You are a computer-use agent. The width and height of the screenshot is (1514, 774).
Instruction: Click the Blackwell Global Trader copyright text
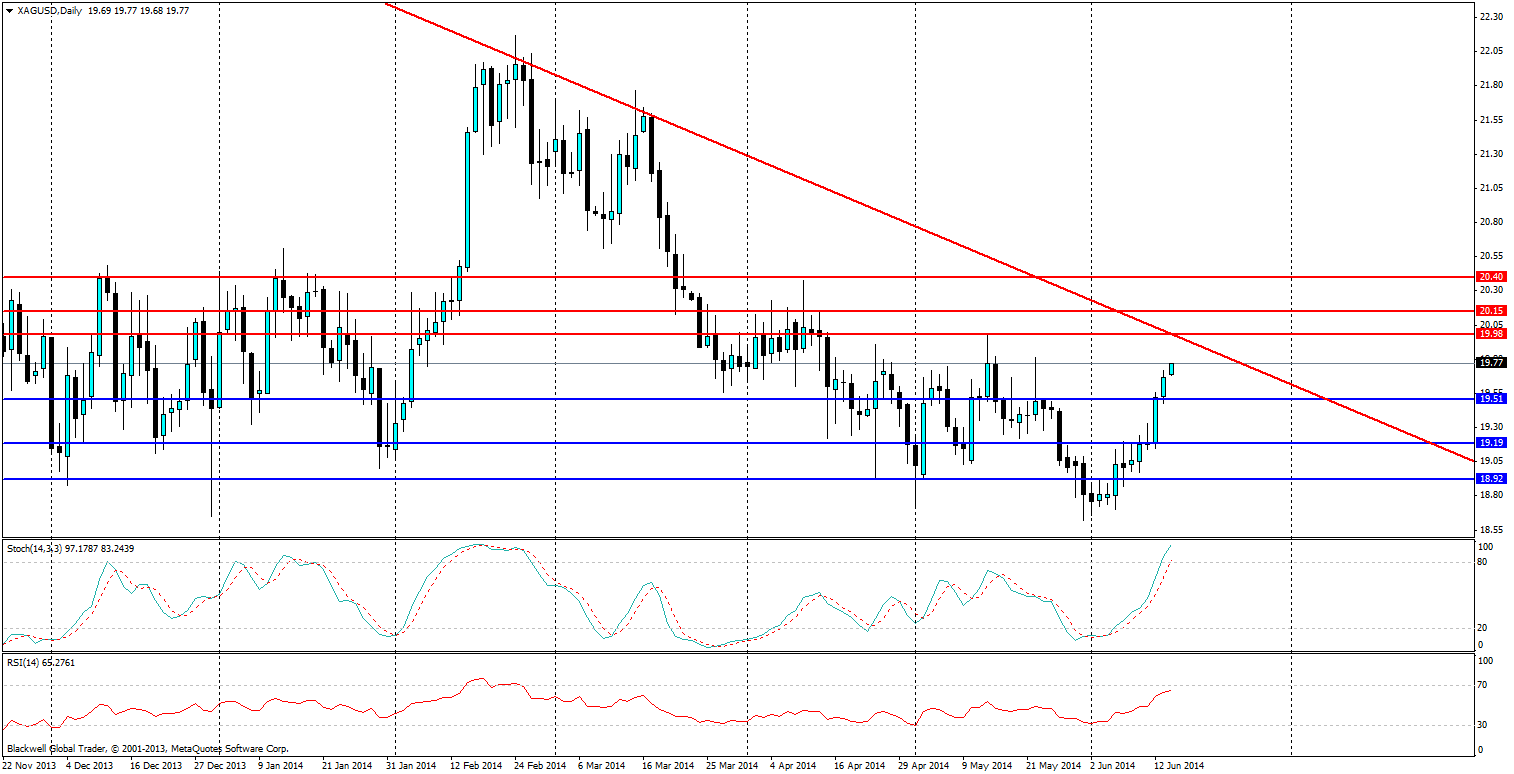(x=147, y=748)
